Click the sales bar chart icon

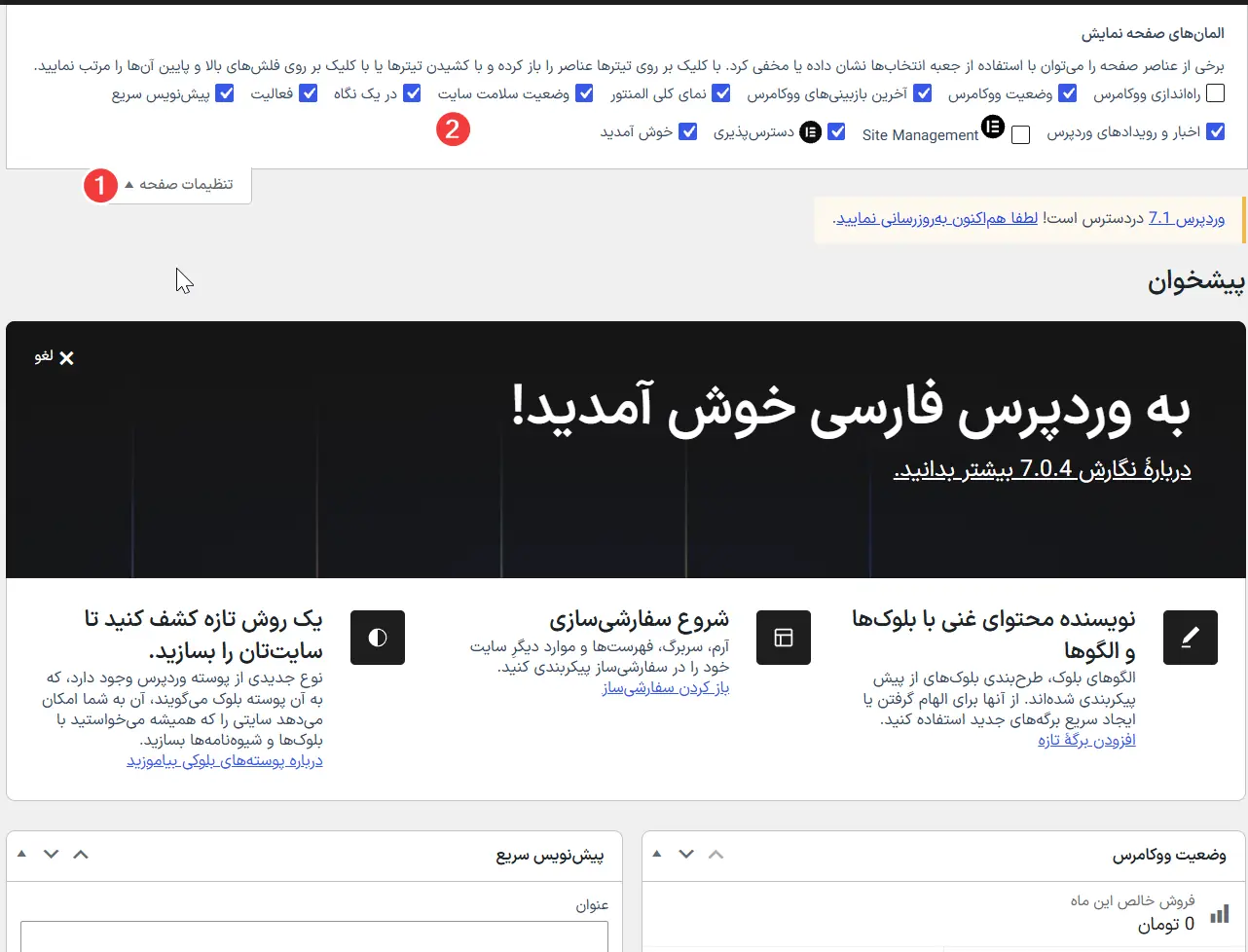tap(1219, 914)
